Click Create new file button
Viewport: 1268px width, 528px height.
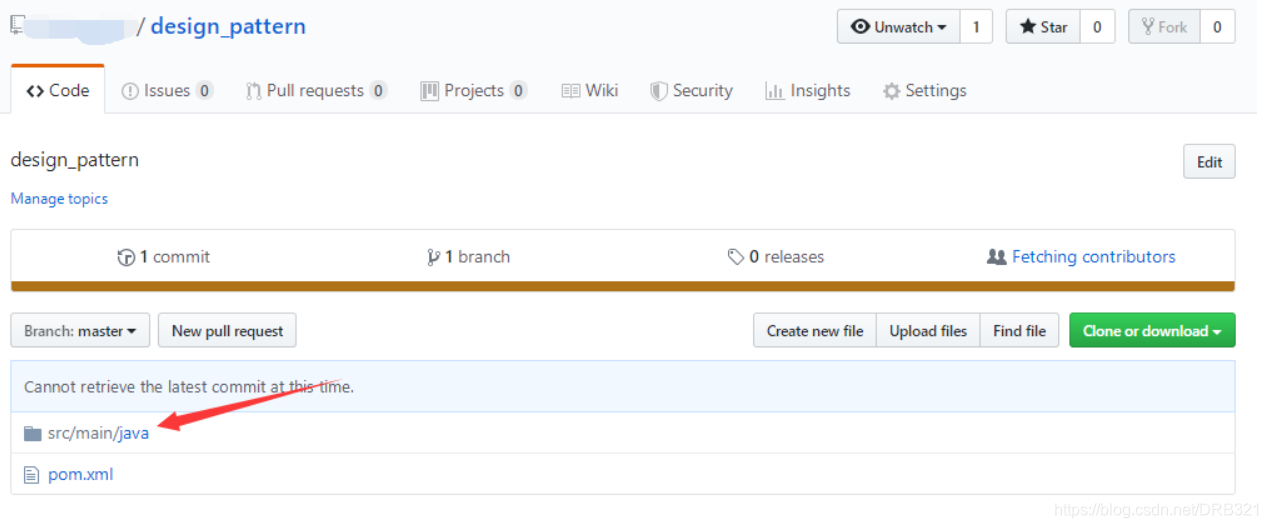point(815,331)
